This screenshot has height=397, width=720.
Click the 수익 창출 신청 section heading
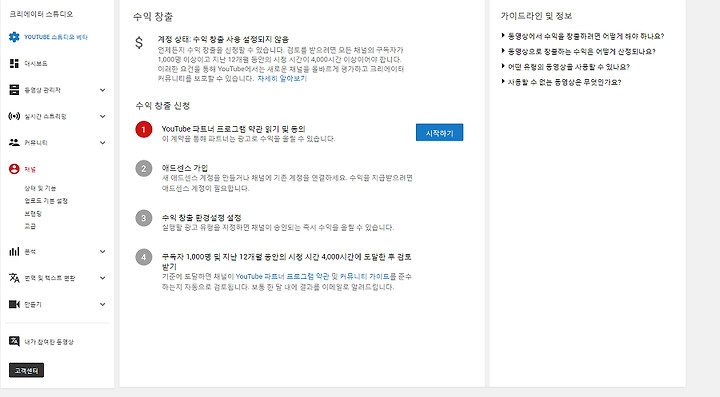pos(163,106)
